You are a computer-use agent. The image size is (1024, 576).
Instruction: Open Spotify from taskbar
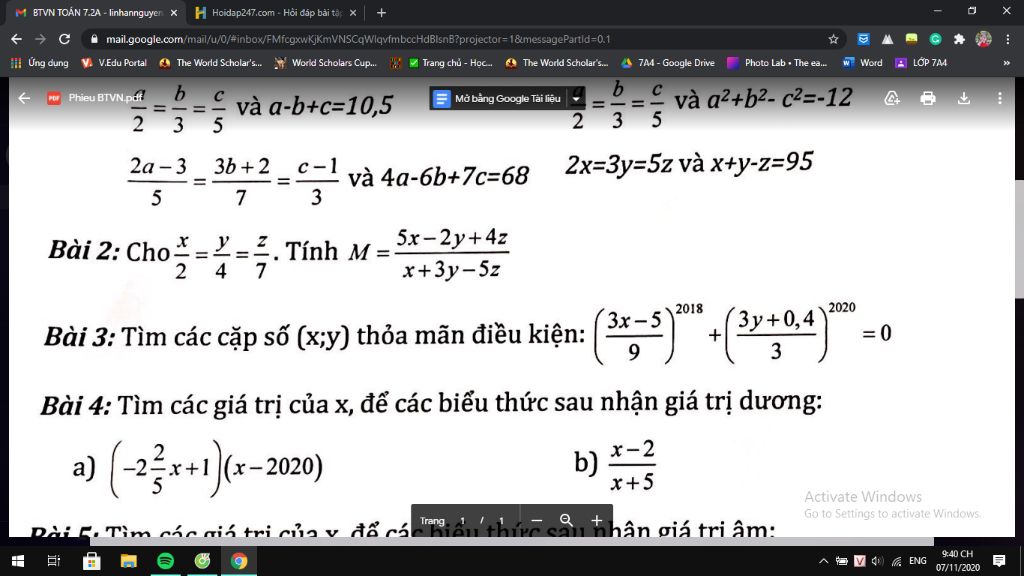165,560
